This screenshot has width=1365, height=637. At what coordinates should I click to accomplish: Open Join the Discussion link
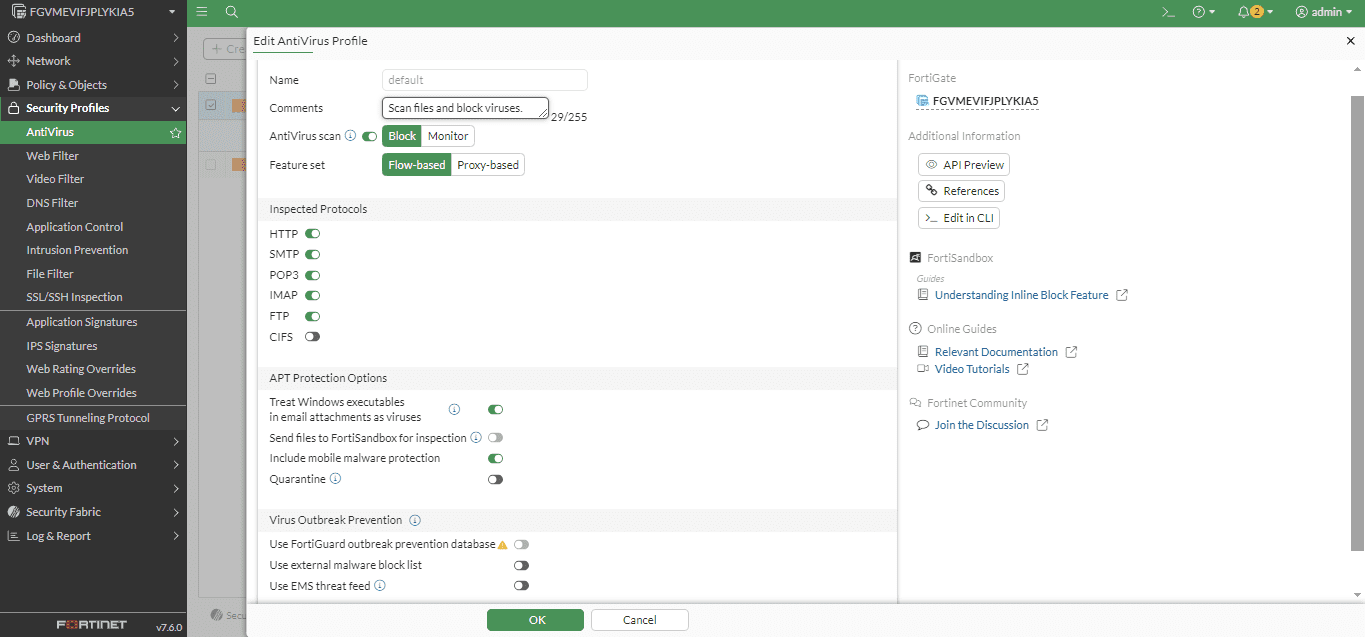[x=981, y=425]
